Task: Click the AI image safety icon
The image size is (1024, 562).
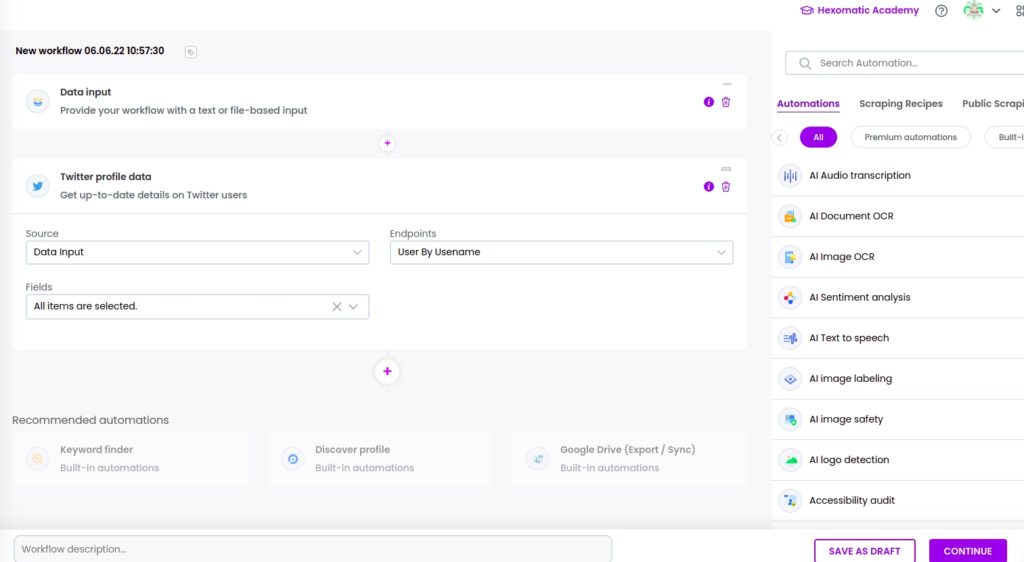Action: [790, 419]
